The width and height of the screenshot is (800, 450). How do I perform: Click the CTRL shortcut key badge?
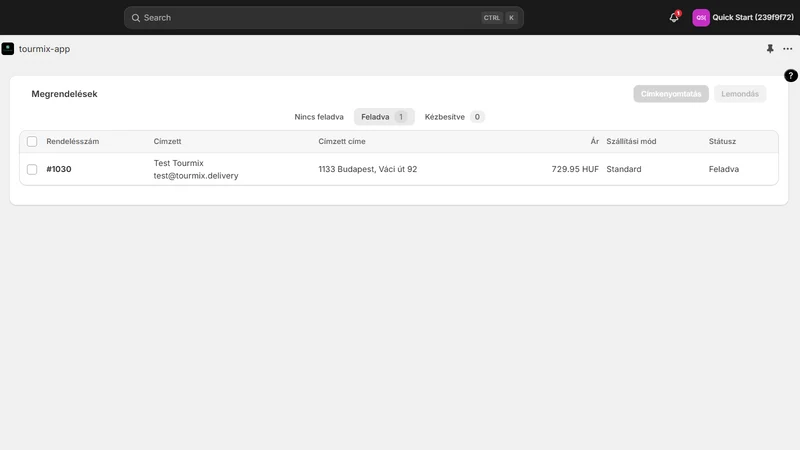coord(492,18)
